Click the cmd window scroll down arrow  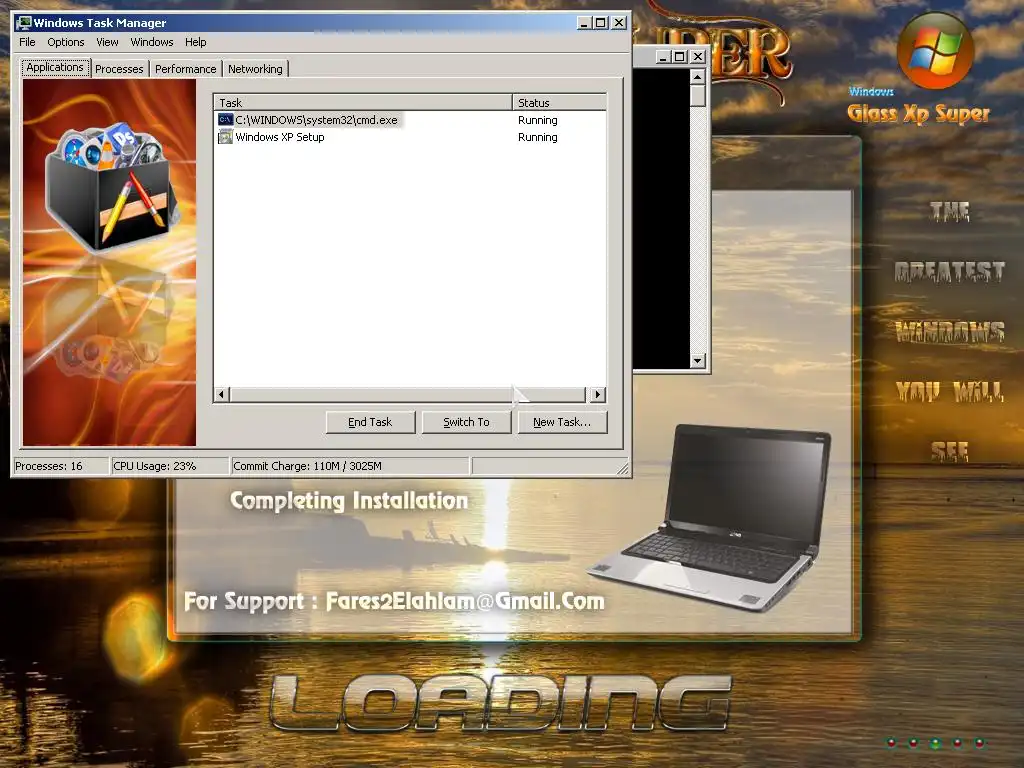pyautogui.click(x=697, y=360)
